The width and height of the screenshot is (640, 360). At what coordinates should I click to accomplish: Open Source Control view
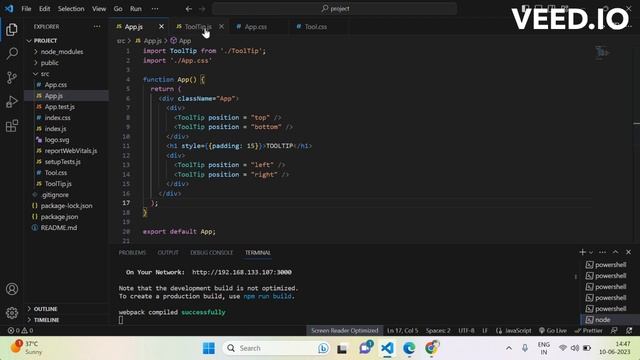point(12,78)
